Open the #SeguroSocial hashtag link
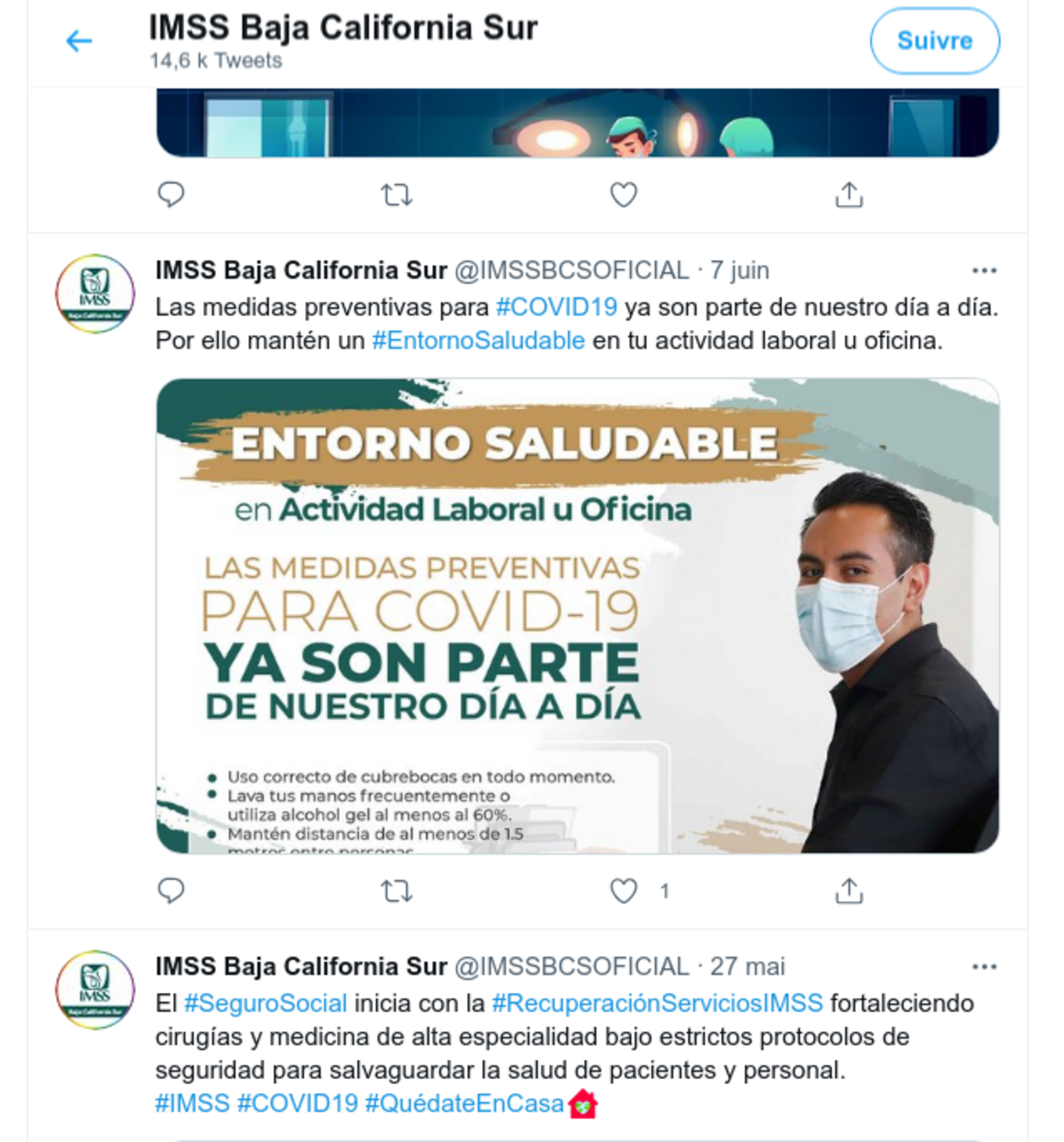 (x=266, y=1004)
